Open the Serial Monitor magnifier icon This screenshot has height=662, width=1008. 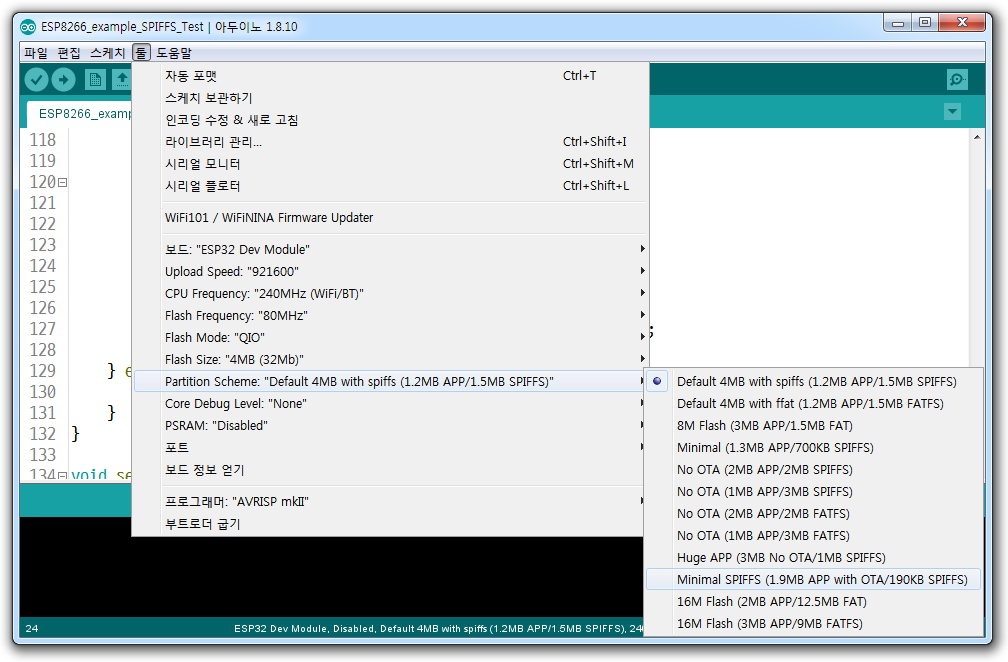957,80
